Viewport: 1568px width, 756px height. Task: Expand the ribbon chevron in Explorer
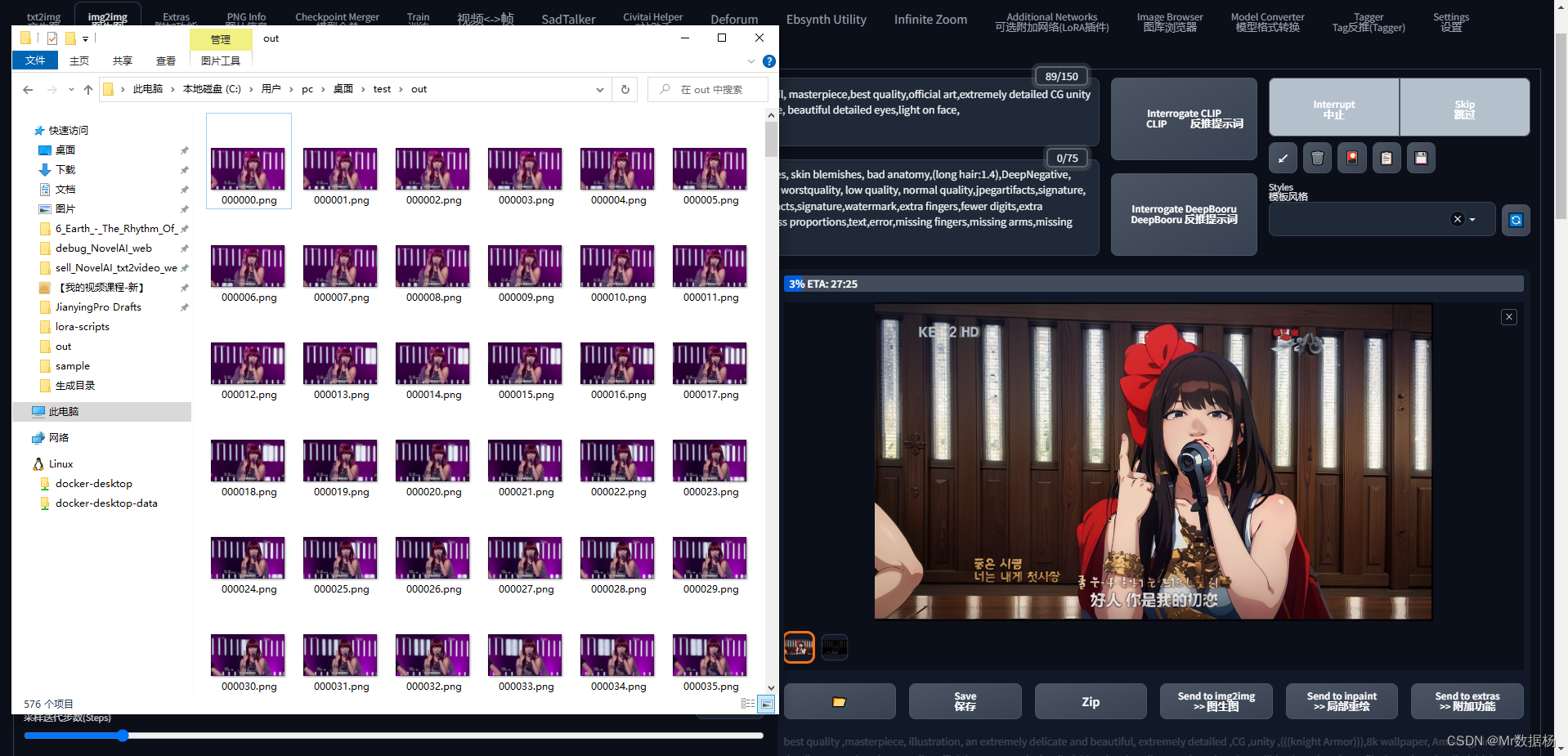coord(751,61)
